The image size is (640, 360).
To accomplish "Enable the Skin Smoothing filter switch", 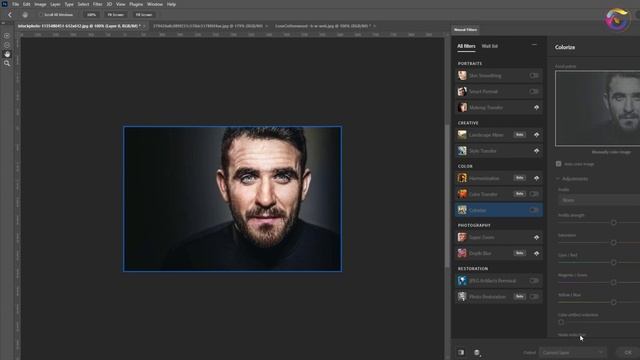I will coord(534,76).
